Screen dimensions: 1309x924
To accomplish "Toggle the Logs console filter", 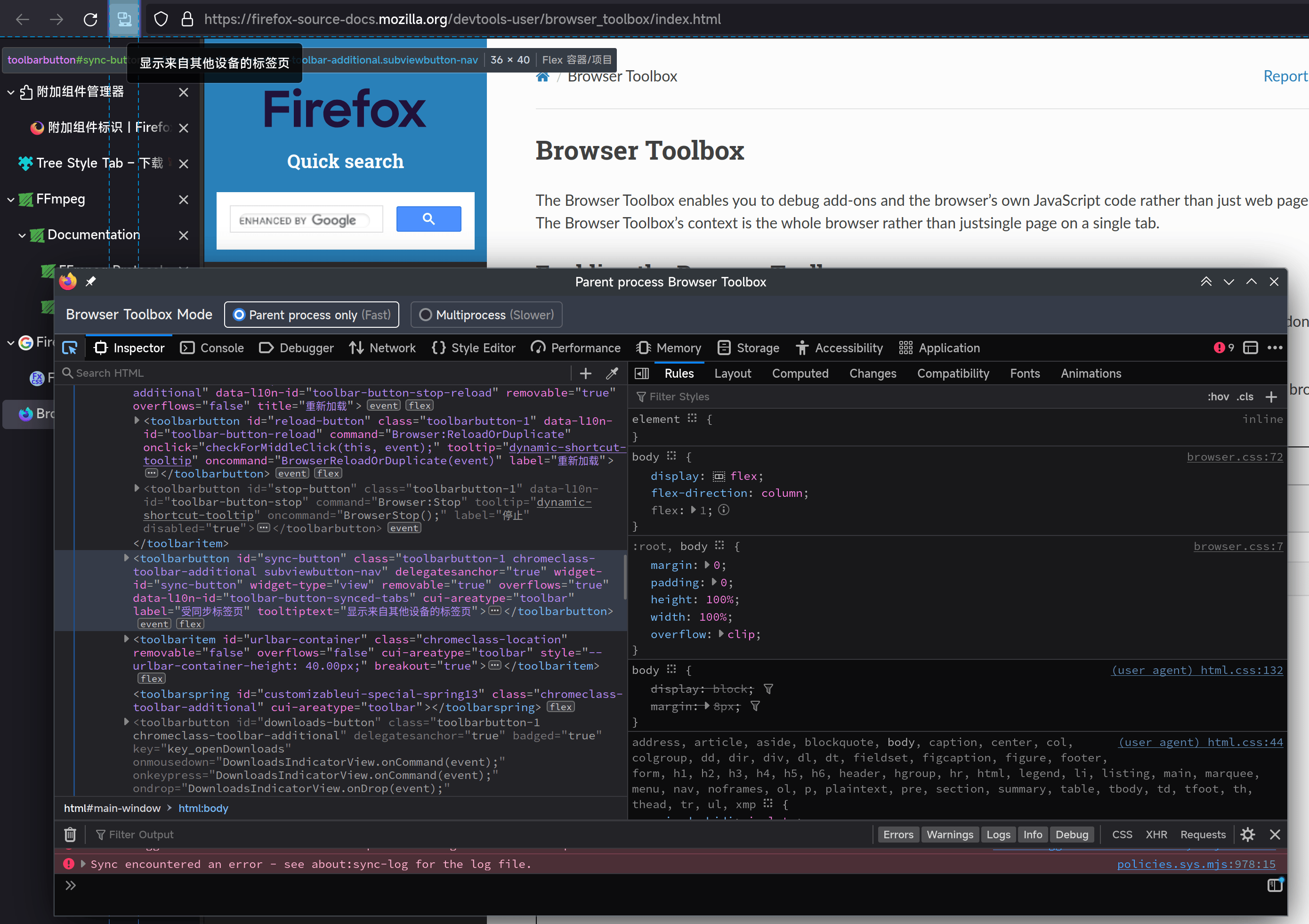I will click(x=998, y=835).
